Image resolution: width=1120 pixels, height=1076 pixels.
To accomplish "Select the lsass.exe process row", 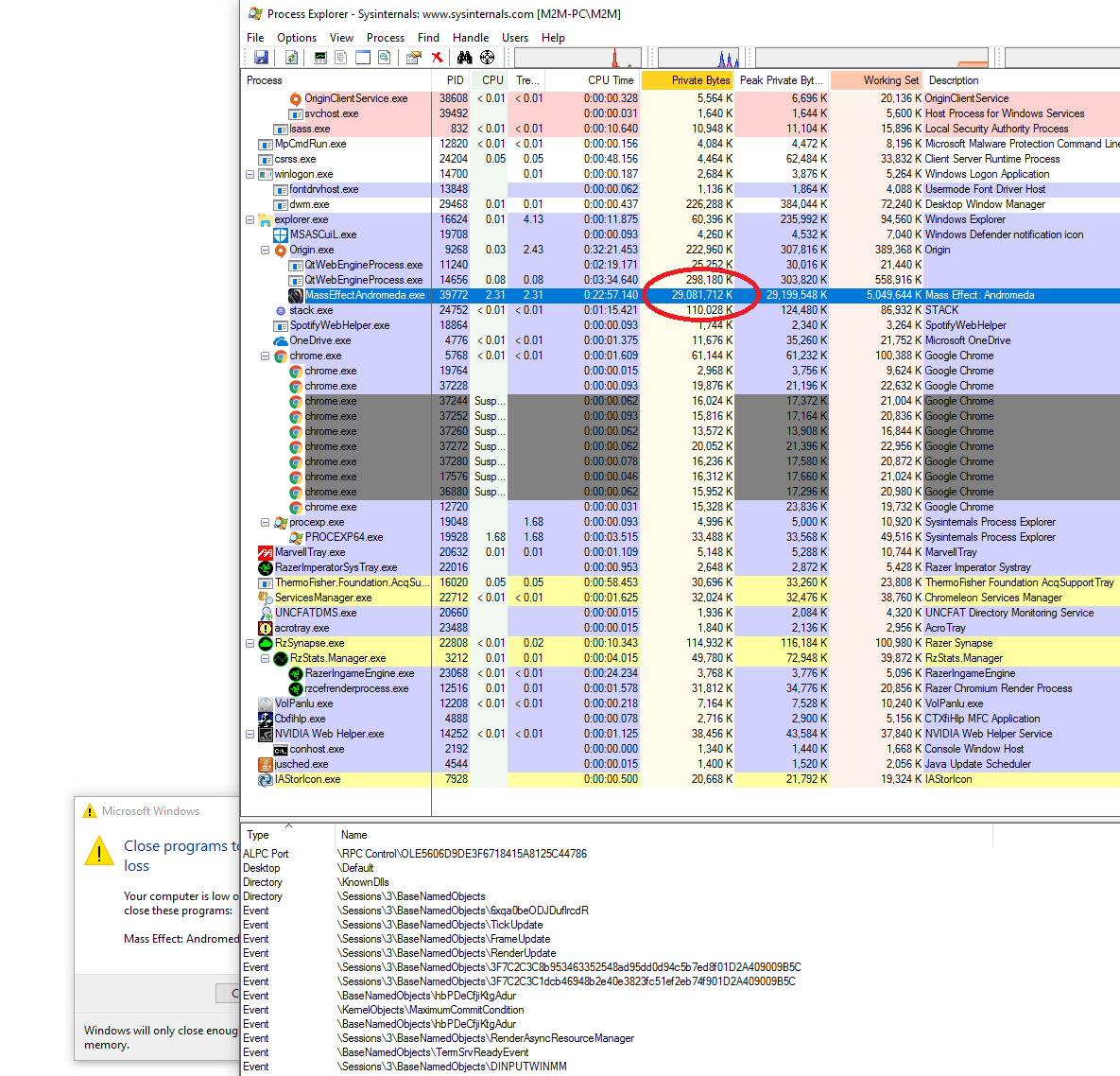I will point(681,130).
